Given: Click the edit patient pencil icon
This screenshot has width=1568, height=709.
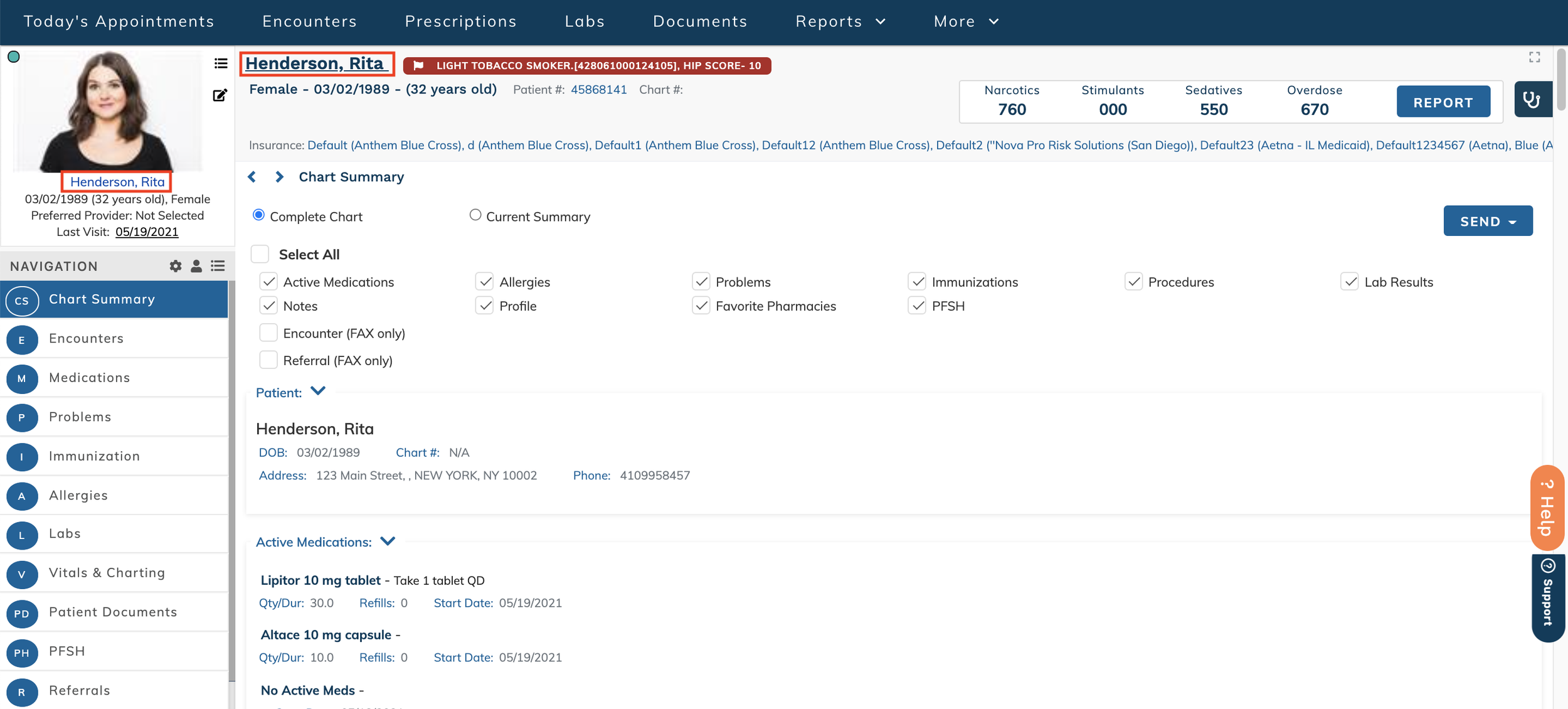Looking at the screenshot, I should (220, 95).
